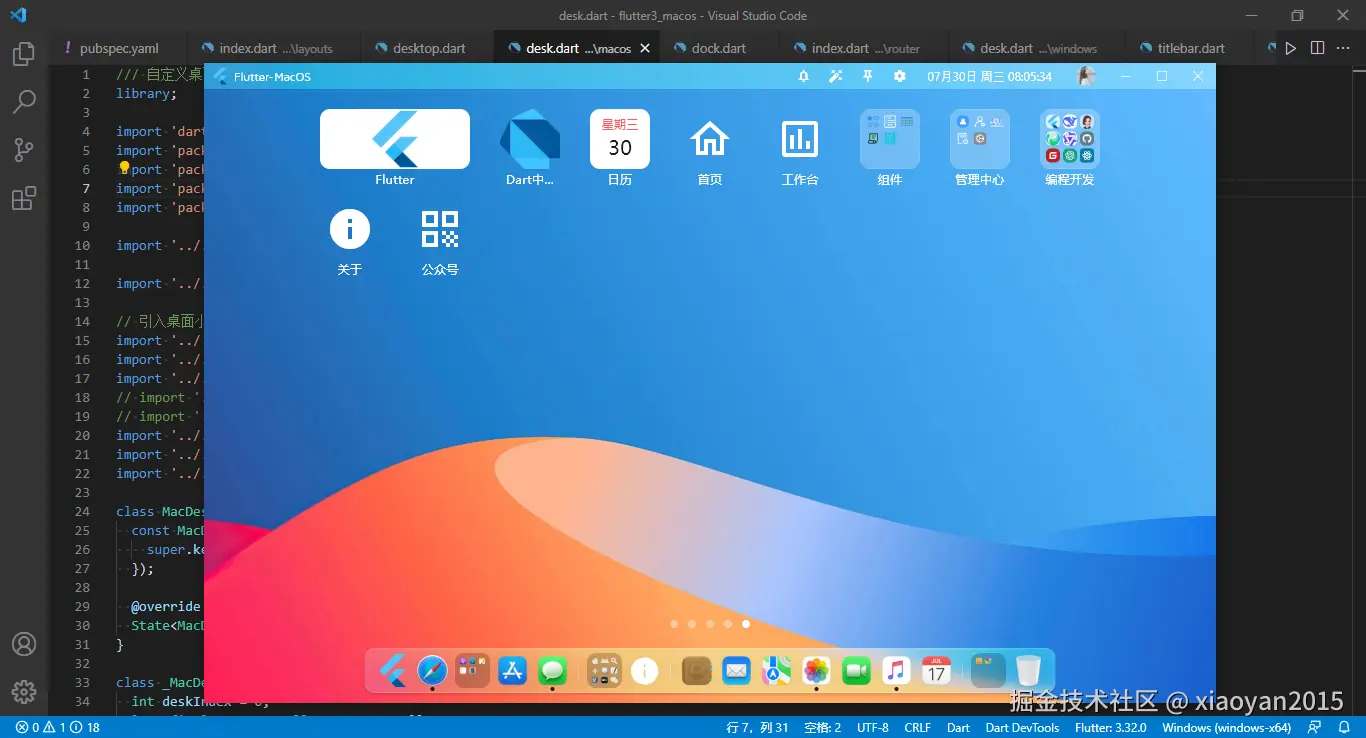Open the 工作台 desktop icon

[799, 140]
